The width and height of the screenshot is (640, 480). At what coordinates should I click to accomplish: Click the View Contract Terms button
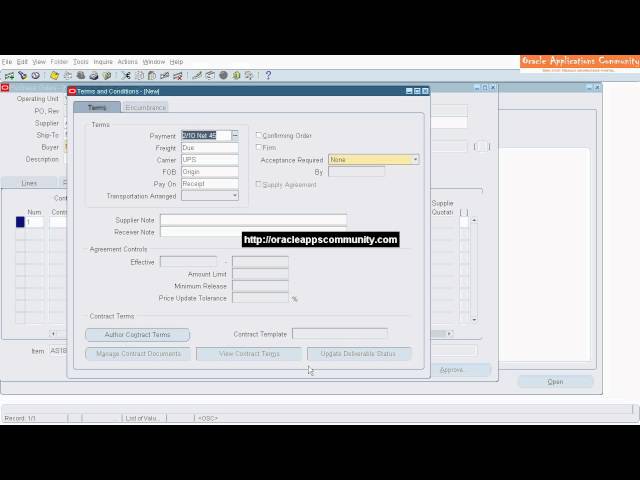[249, 354]
